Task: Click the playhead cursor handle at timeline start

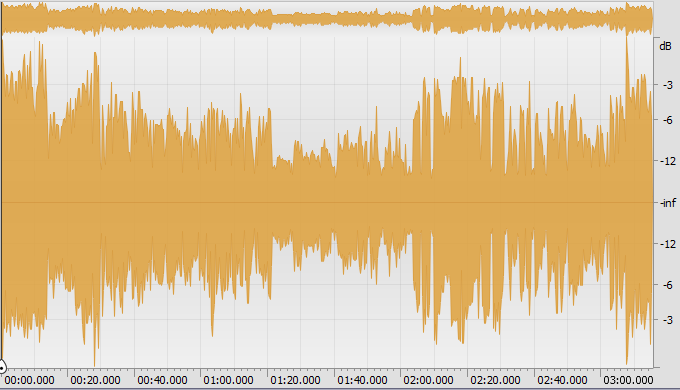Action: (2, 368)
